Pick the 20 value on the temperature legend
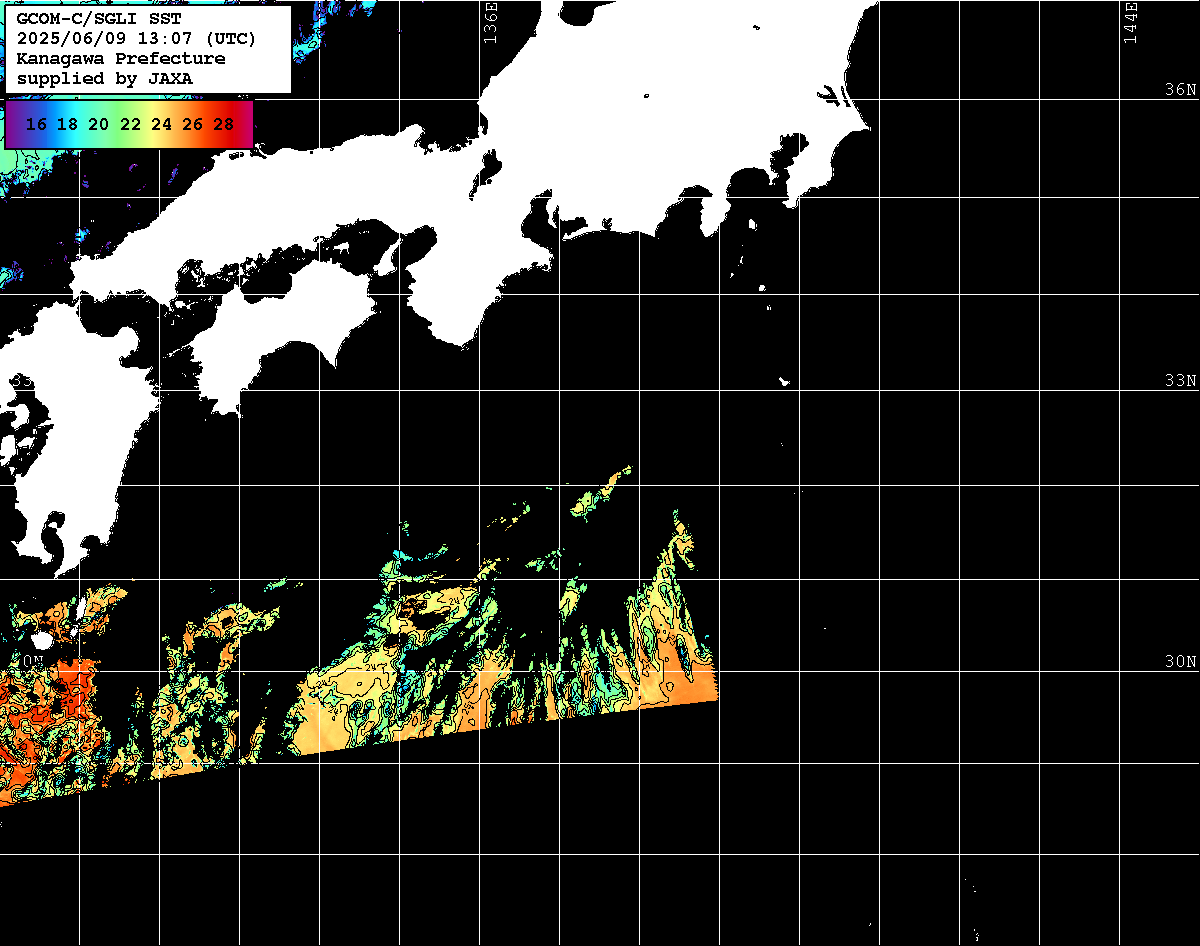Screen dimensions: 1200x946 [x=98, y=124]
